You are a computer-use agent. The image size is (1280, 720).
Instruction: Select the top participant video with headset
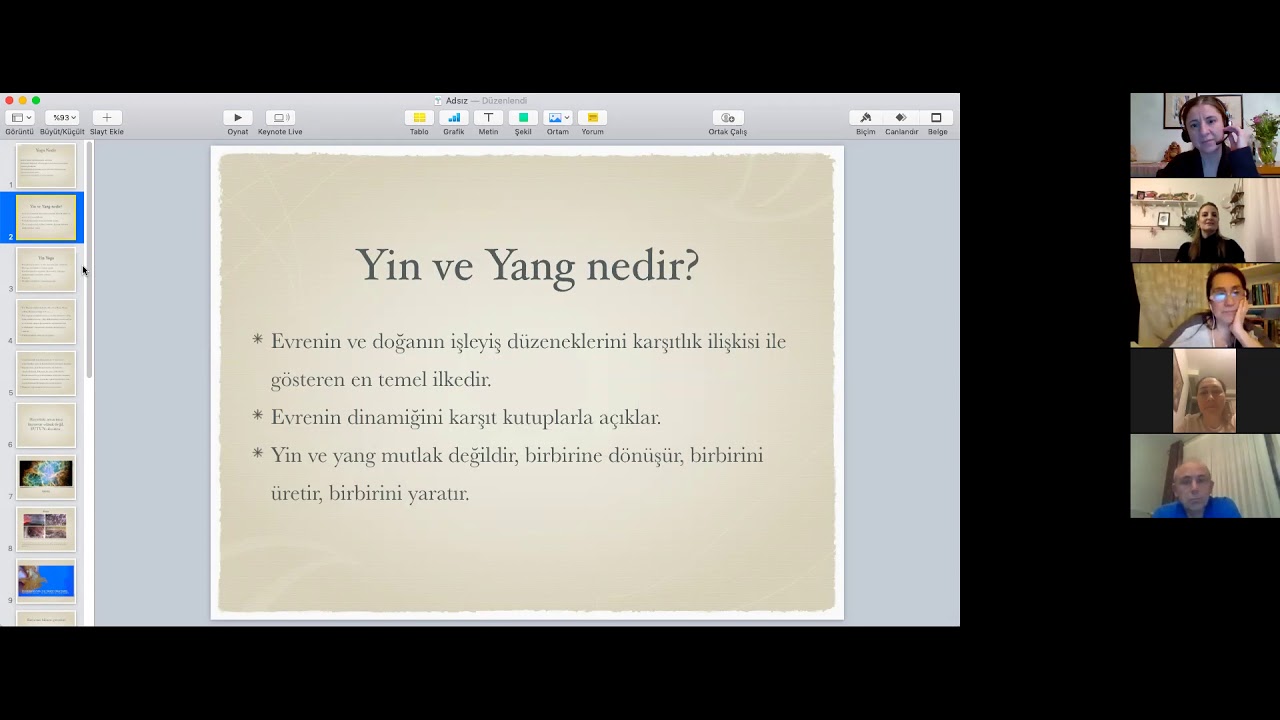[1205, 135]
